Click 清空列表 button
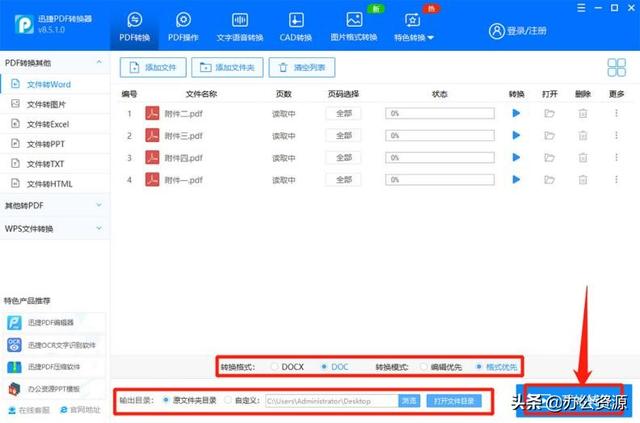The image size is (640, 423). click(302, 67)
